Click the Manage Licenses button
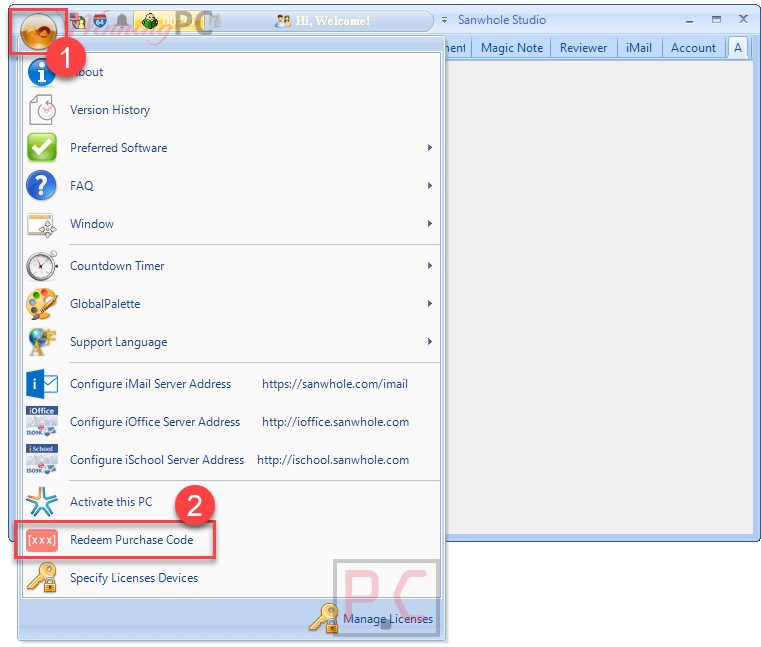The image size is (761, 647). (x=372, y=619)
